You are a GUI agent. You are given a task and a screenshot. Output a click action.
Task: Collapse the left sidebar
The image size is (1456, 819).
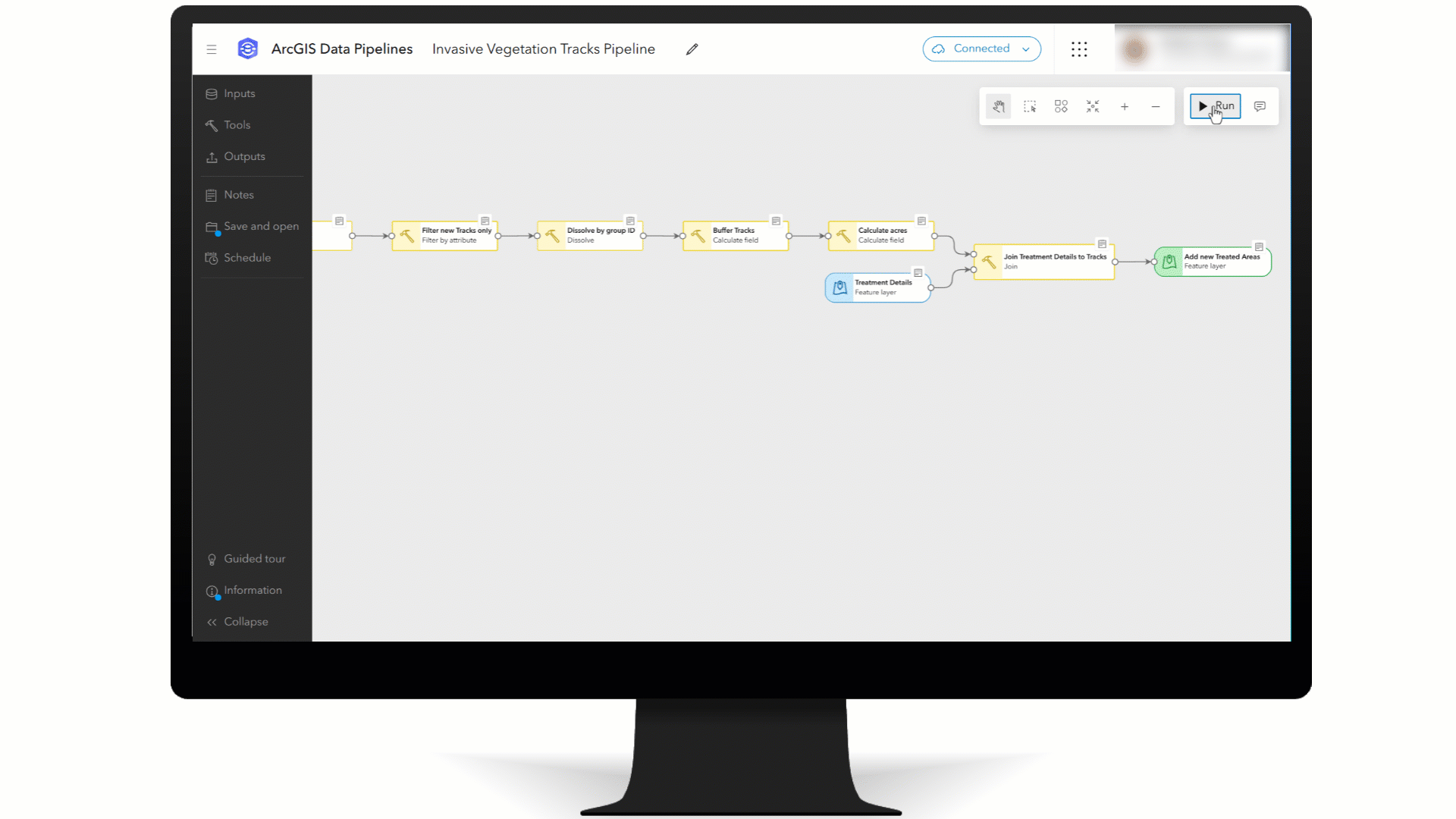(245, 621)
